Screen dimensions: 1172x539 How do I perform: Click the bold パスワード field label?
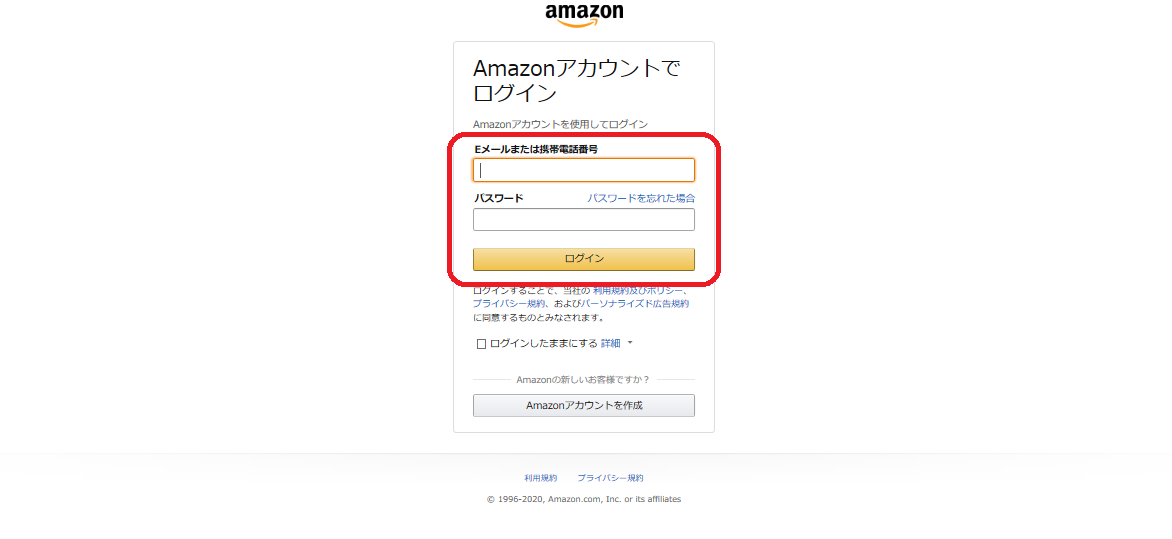pos(499,198)
